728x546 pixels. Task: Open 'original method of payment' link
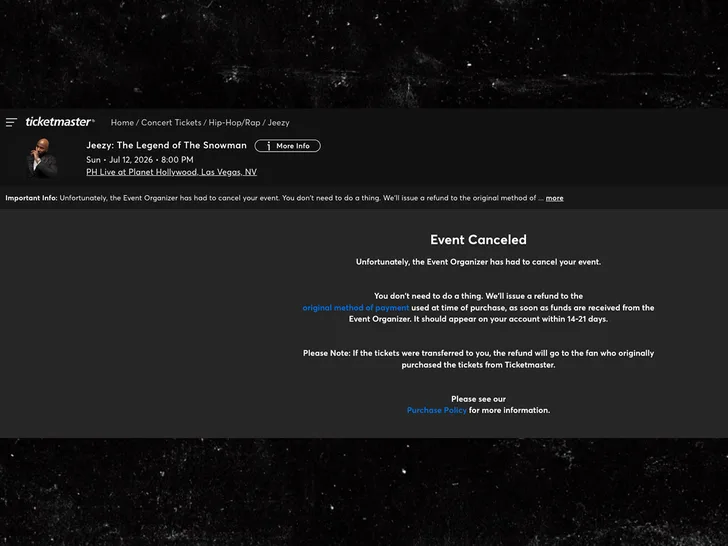tap(356, 307)
